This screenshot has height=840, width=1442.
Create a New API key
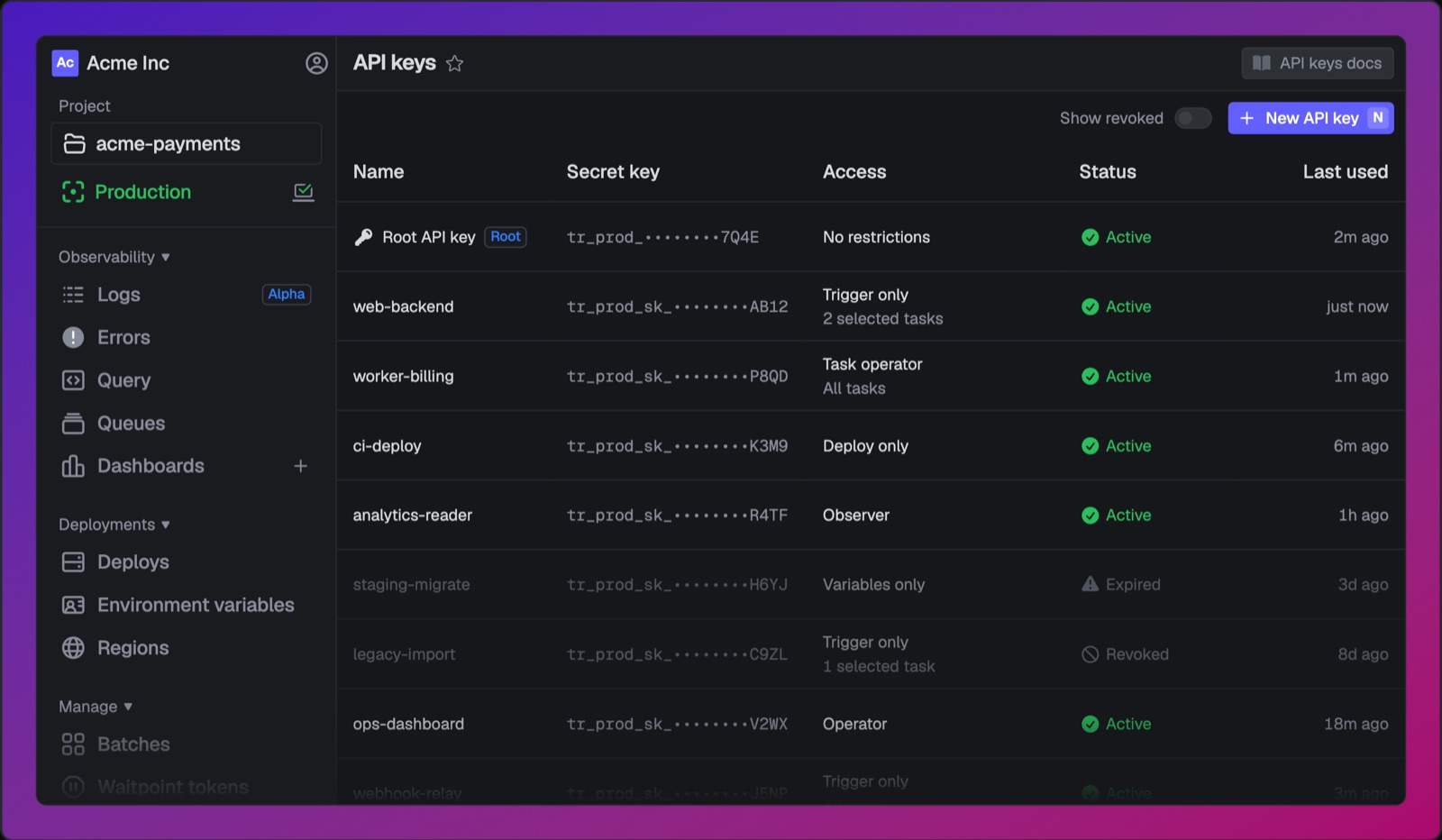point(1310,118)
